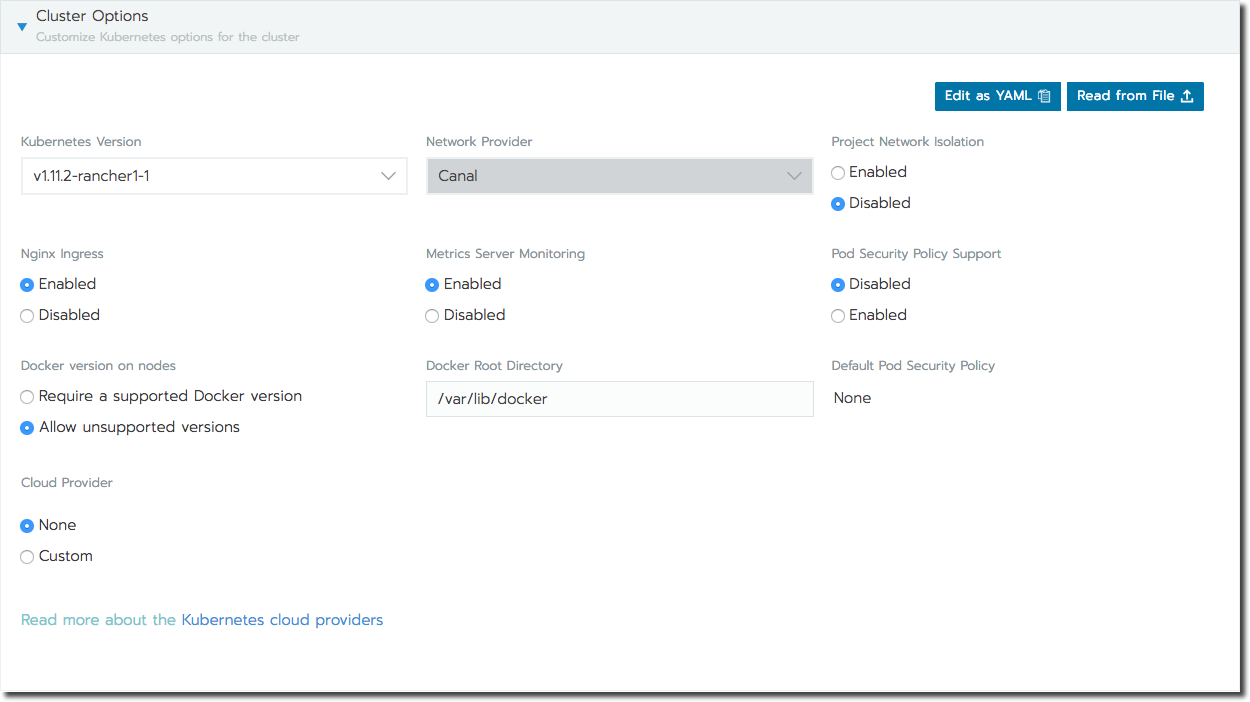Viewport: 1250px width, 702px height.
Task: Enable Project Network Isolation
Action: [837, 173]
